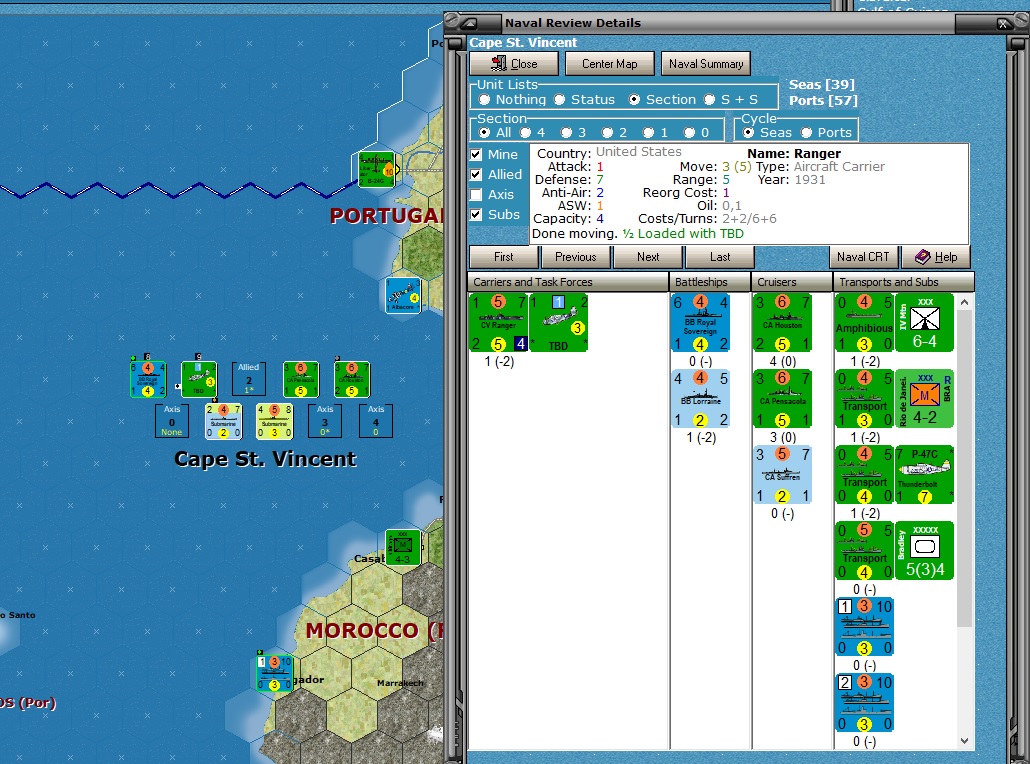
Task: Select the BB Royal Sovereign counter
Action: pos(700,322)
